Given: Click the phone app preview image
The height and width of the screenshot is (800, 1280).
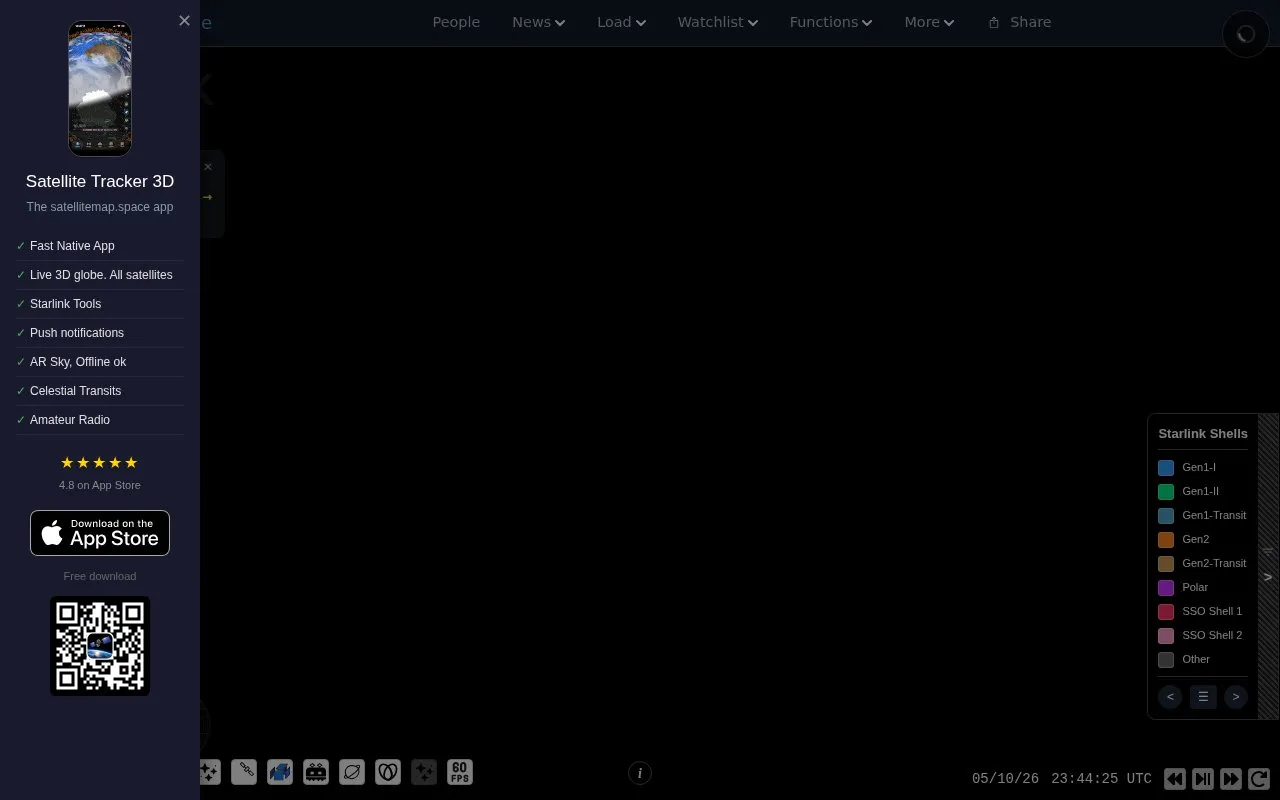Looking at the screenshot, I should [x=100, y=88].
